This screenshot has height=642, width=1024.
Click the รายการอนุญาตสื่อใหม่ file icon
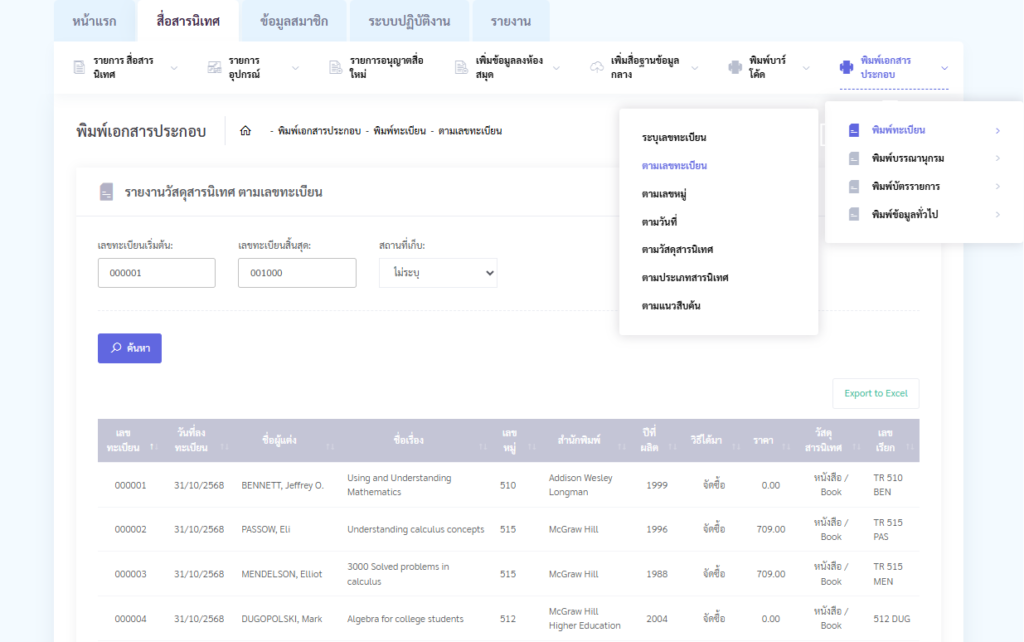coord(336,67)
